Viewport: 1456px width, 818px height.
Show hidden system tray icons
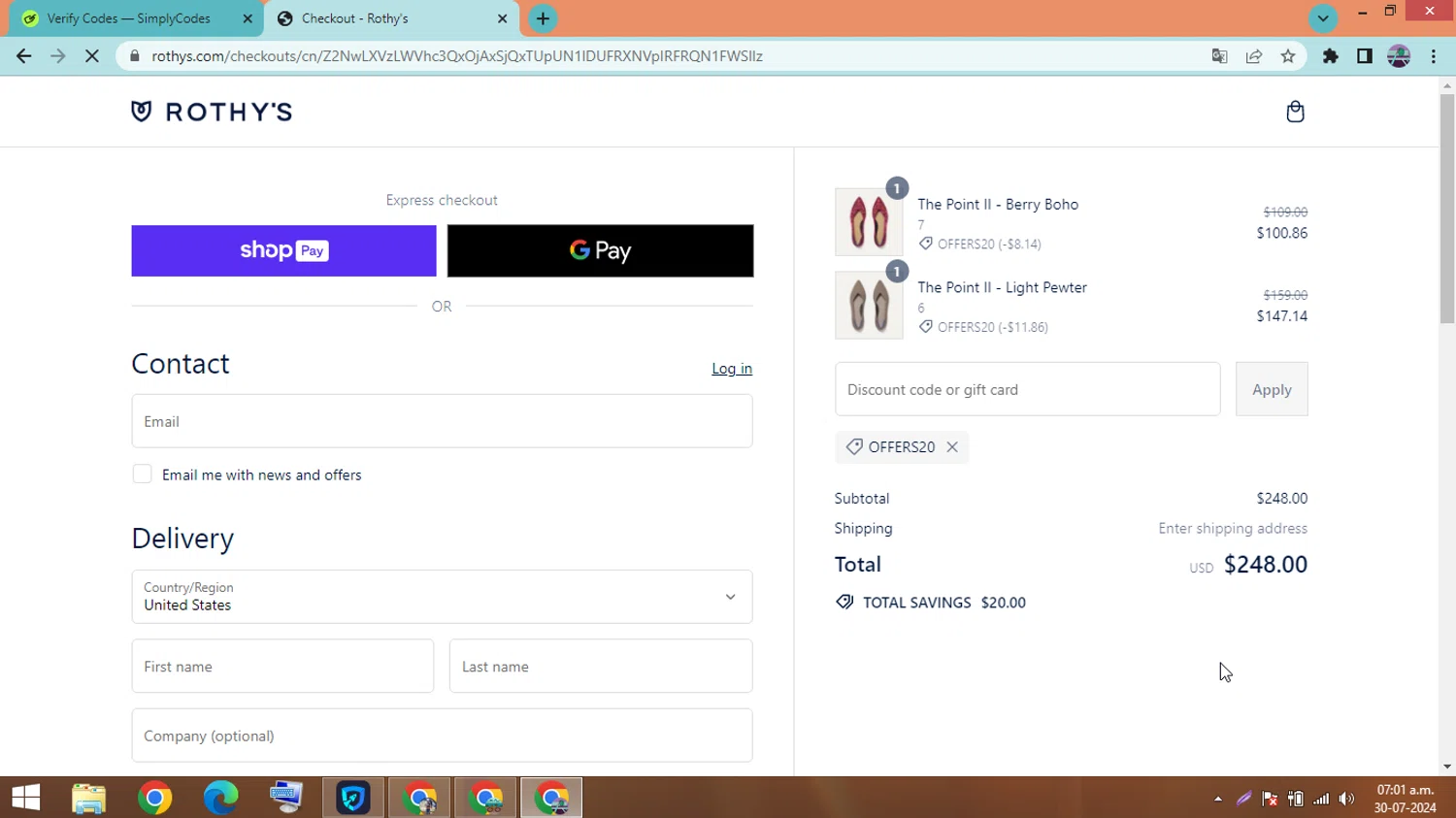click(1218, 799)
